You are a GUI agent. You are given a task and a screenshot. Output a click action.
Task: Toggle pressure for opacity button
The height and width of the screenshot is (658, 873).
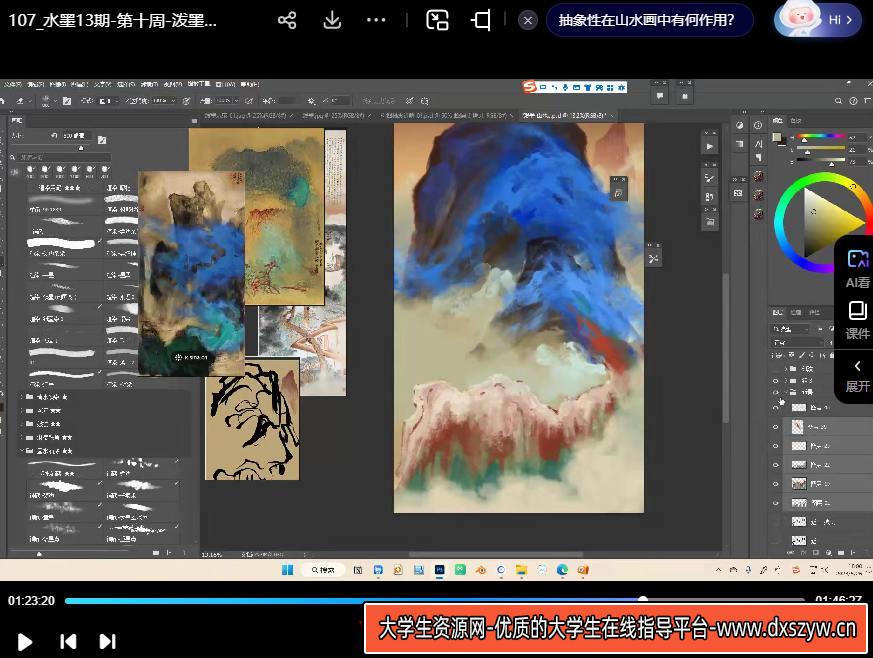coord(187,101)
